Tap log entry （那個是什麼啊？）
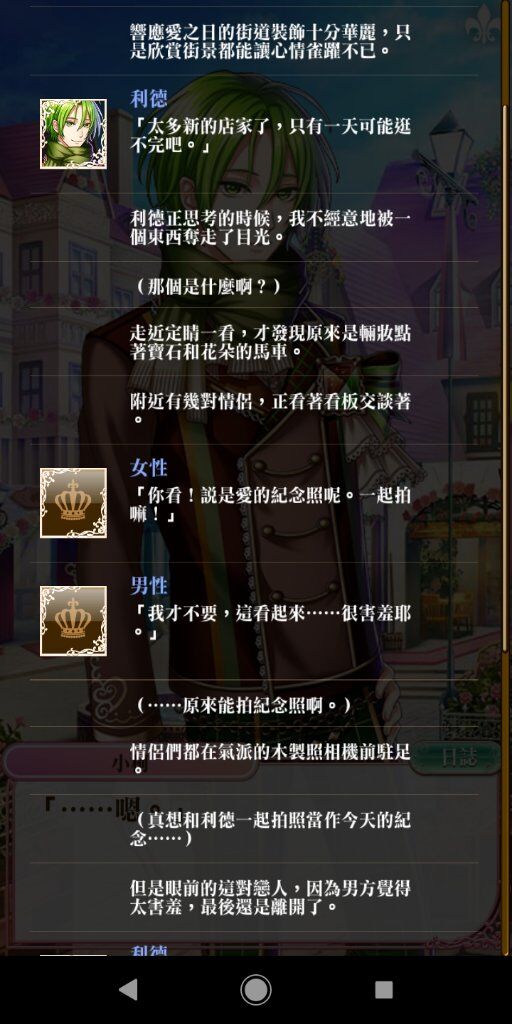 click(209, 286)
